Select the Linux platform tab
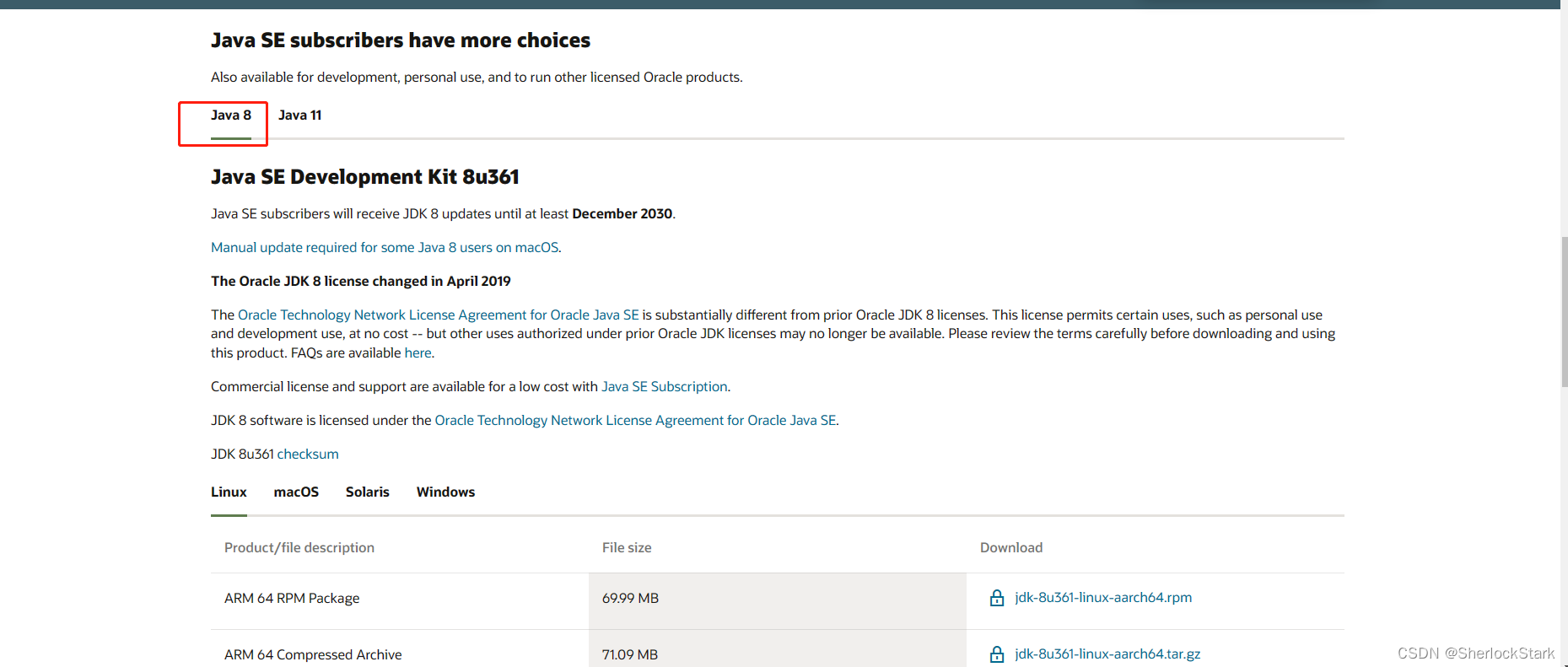This screenshot has width=1568, height=667. 229,492
